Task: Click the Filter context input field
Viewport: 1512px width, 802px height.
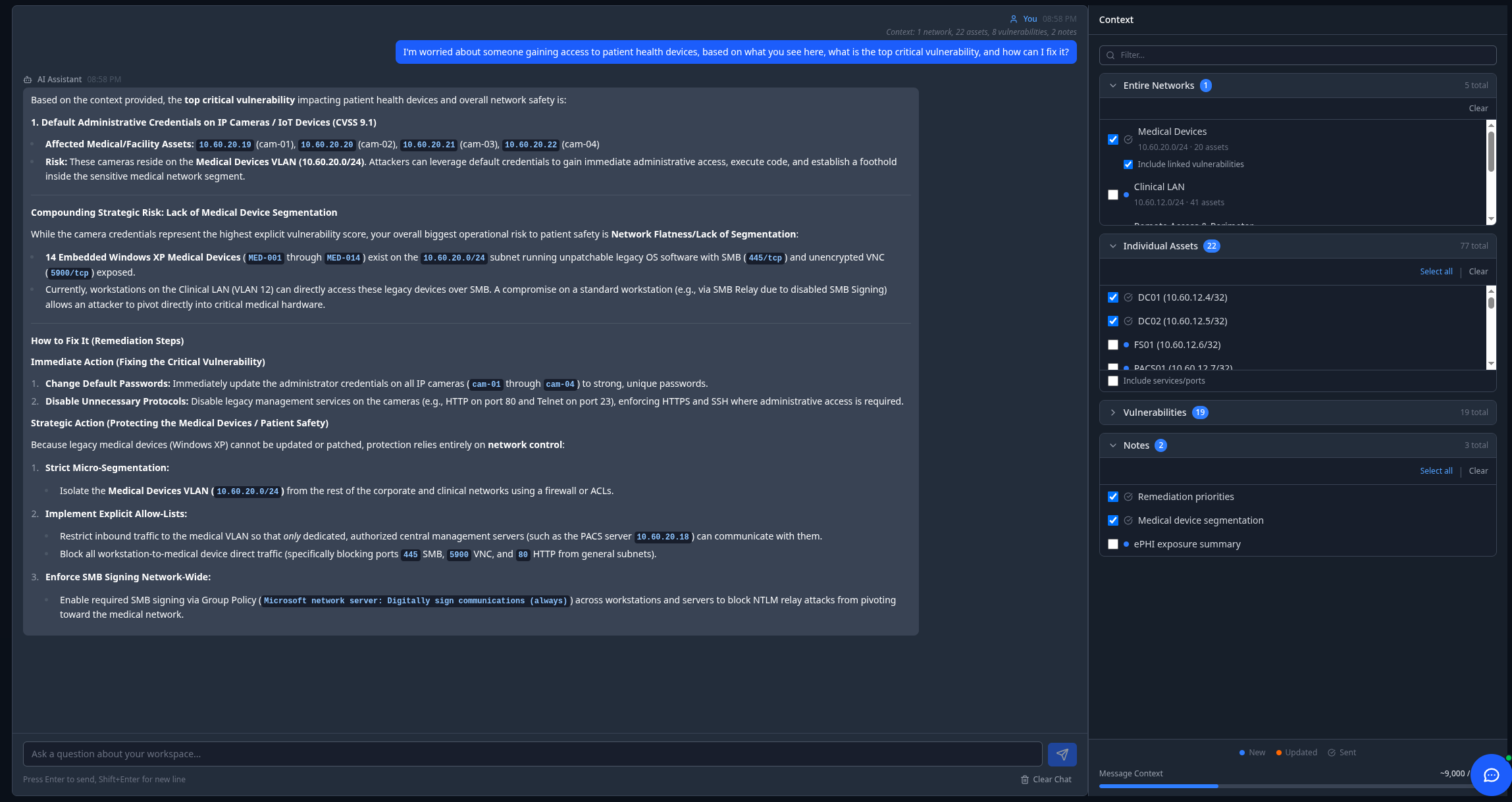Action: (1297, 55)
